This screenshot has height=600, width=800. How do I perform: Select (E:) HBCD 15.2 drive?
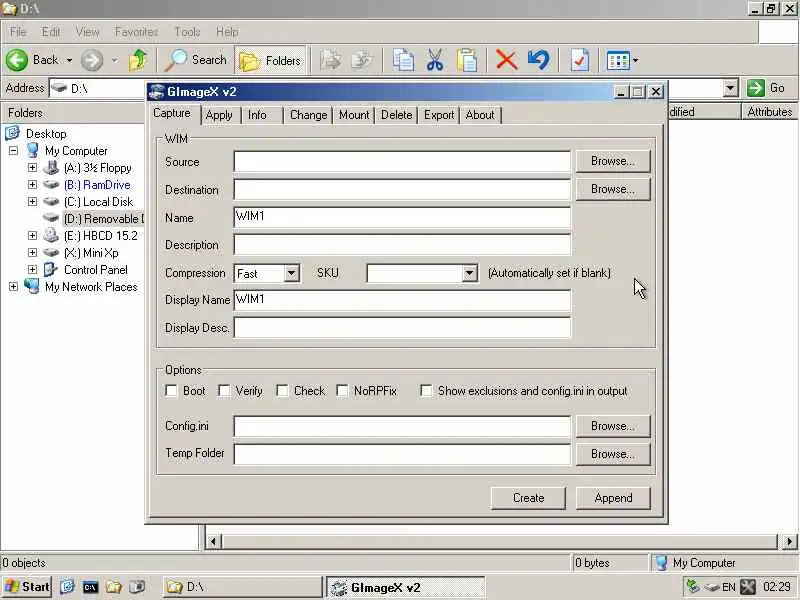click(101, 236)
